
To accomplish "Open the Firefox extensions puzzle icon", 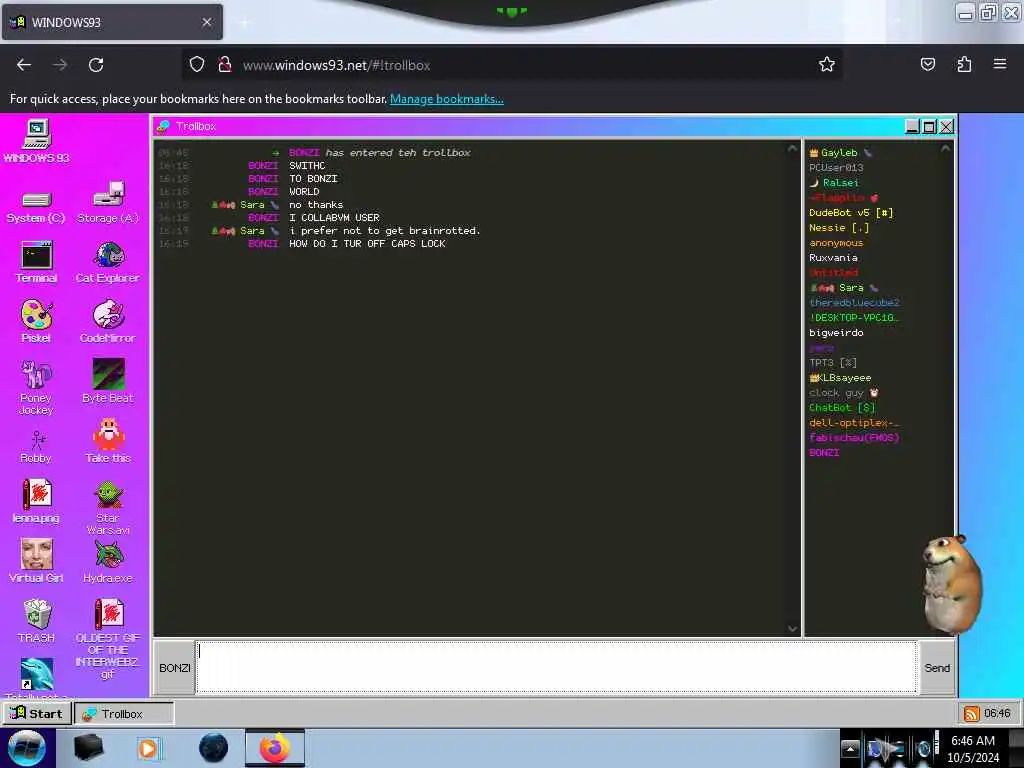I will [964, 65].
